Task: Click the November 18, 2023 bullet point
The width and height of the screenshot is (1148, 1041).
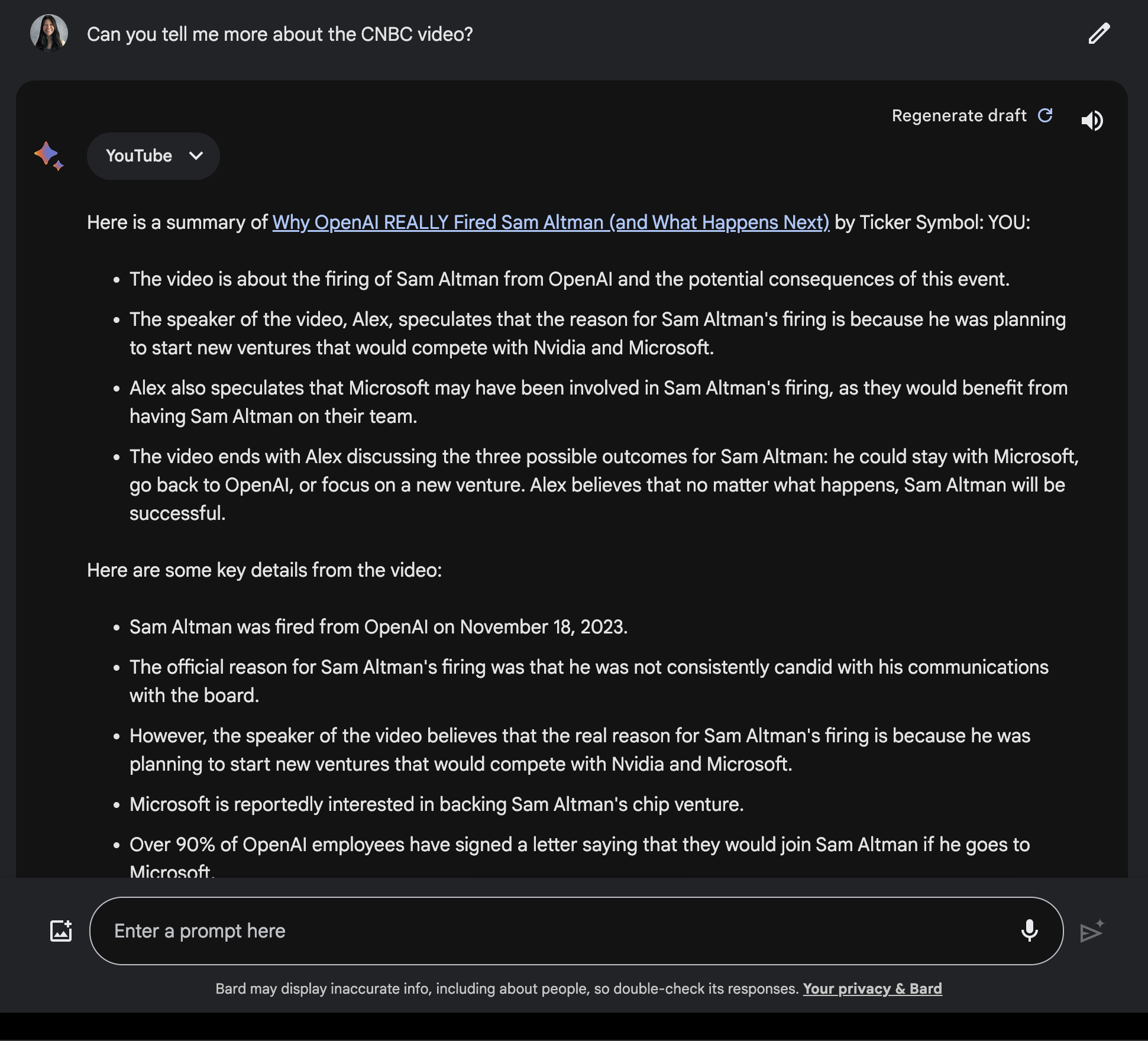Action: 379,627
